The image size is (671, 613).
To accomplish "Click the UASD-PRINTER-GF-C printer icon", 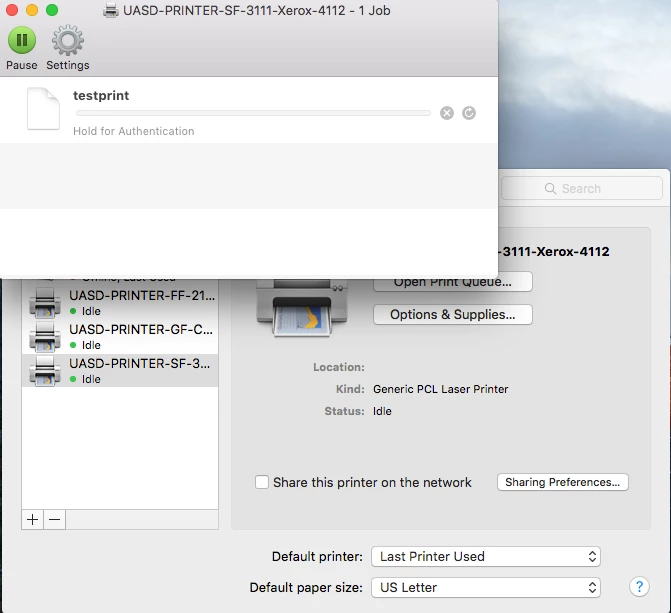I will point(45,337).
